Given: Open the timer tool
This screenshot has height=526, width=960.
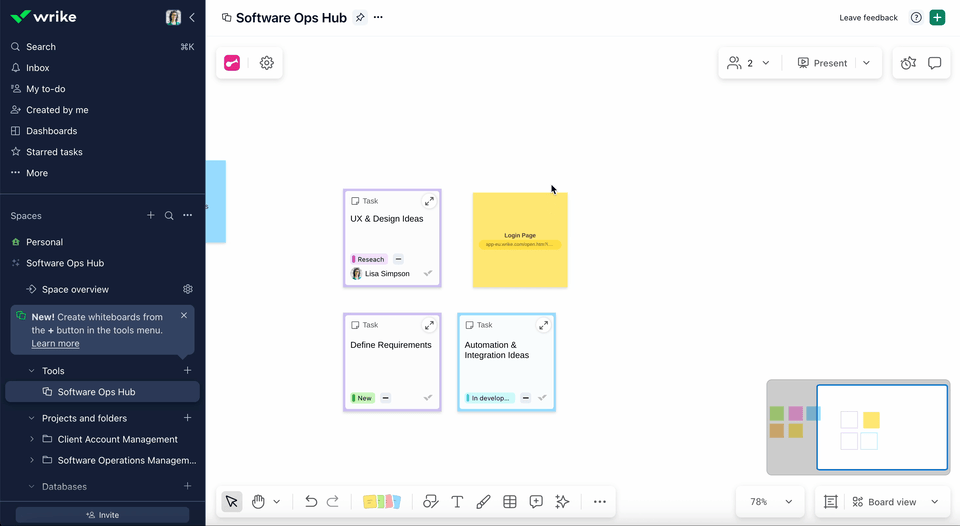Looking at the screenshot, I should coord(908,62).
